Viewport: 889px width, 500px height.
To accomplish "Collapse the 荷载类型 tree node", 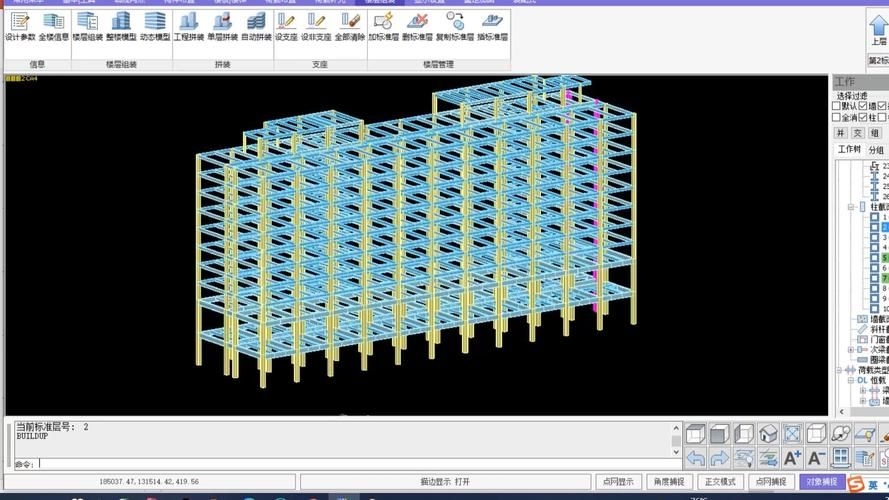I will (x=840, y=370).
